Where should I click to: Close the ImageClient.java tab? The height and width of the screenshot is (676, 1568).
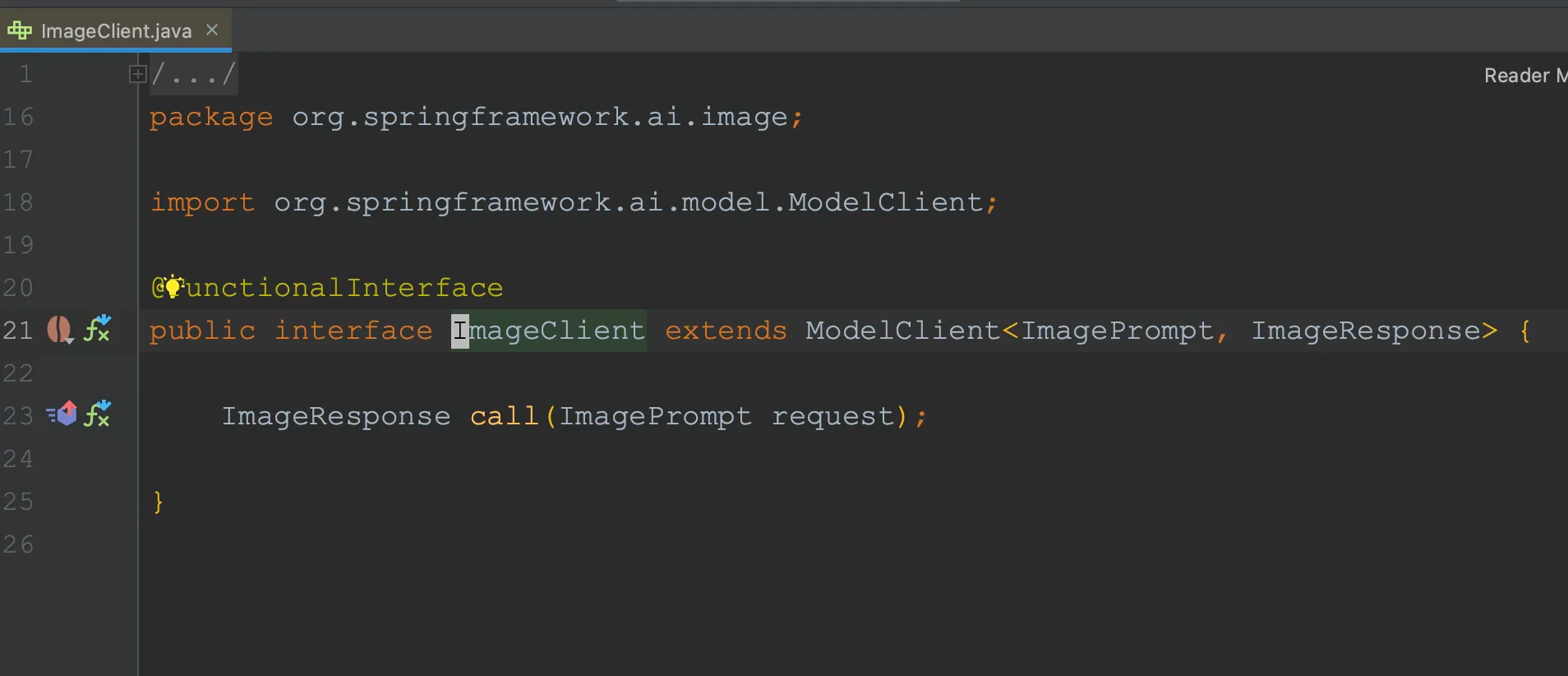pyautogui.click(x=212, y=30)
